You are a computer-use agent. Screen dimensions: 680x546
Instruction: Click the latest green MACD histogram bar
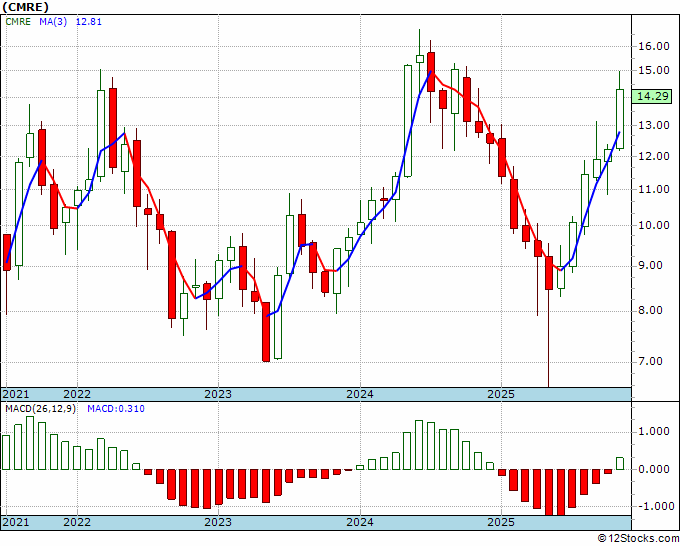click(620, 463)
